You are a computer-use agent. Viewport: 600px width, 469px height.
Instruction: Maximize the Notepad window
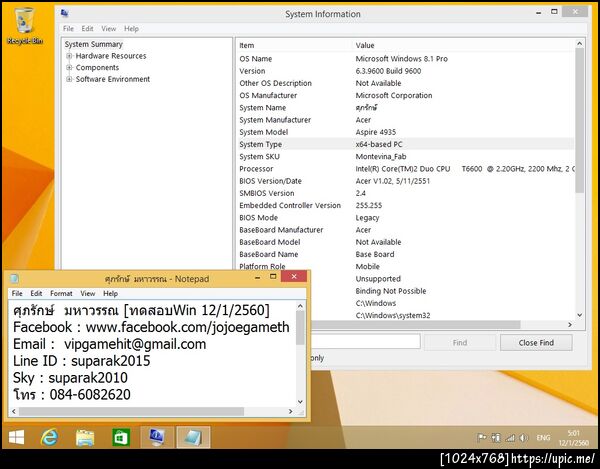273,277
